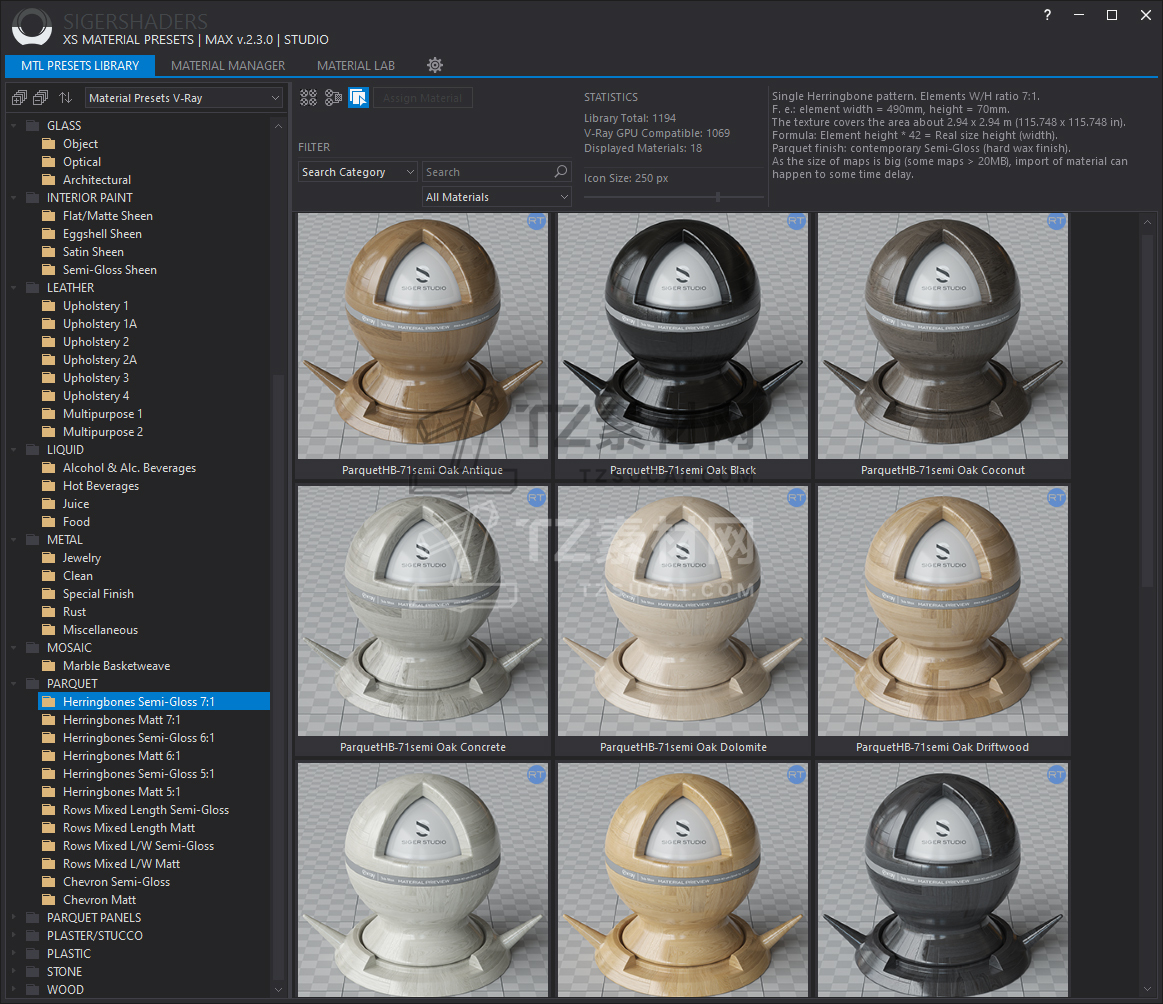Select the STONE category row
This screenshot has width=1163, height=1004.
65,971
